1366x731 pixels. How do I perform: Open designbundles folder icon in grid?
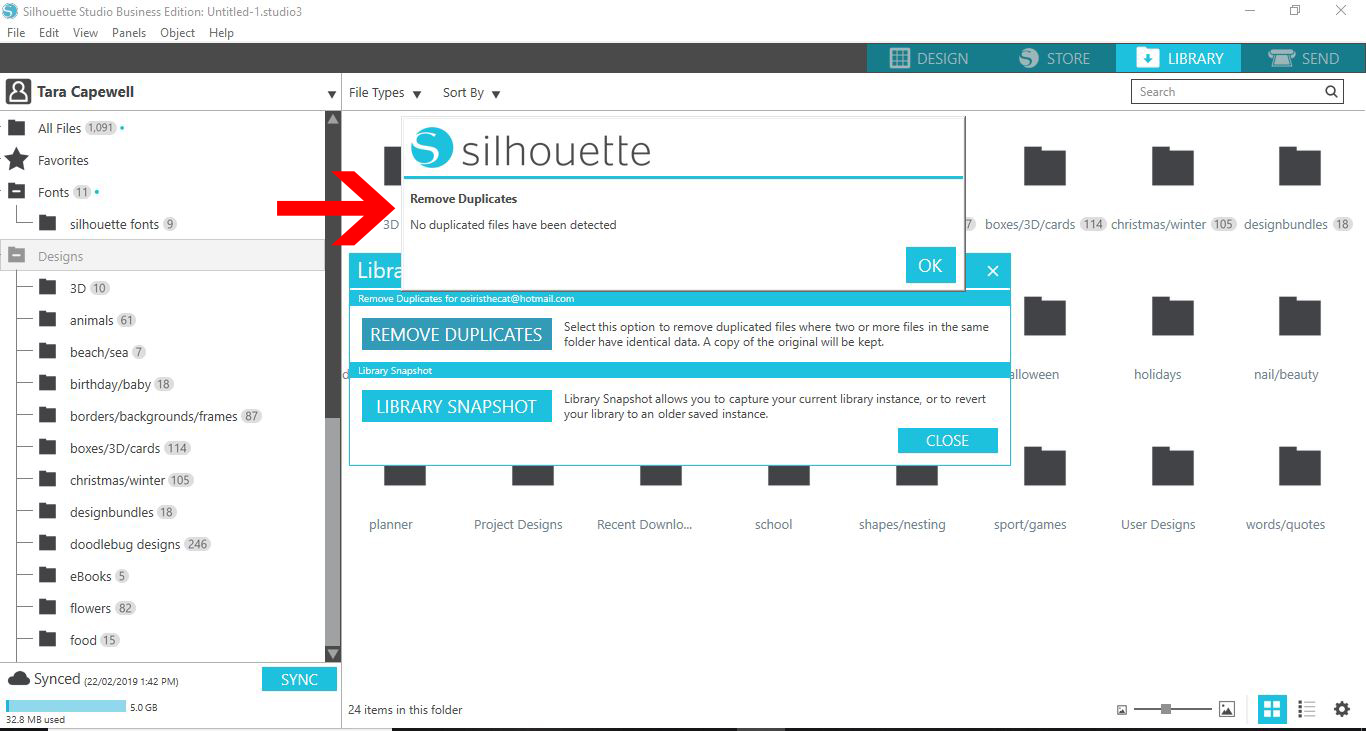[x=1300, y=165]
